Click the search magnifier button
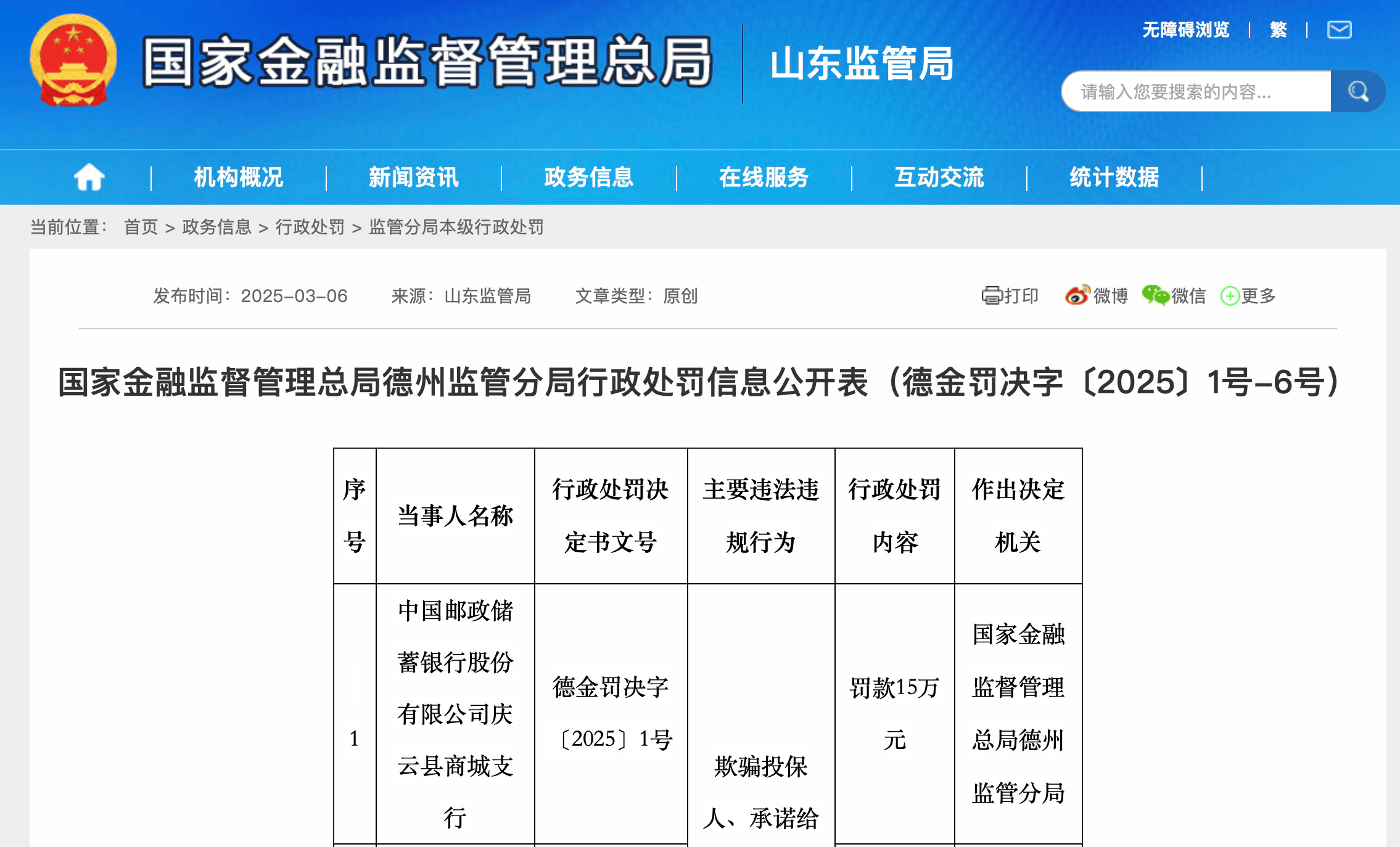This screenshot has width=1400, height=847. click(x=1358, y=91)
